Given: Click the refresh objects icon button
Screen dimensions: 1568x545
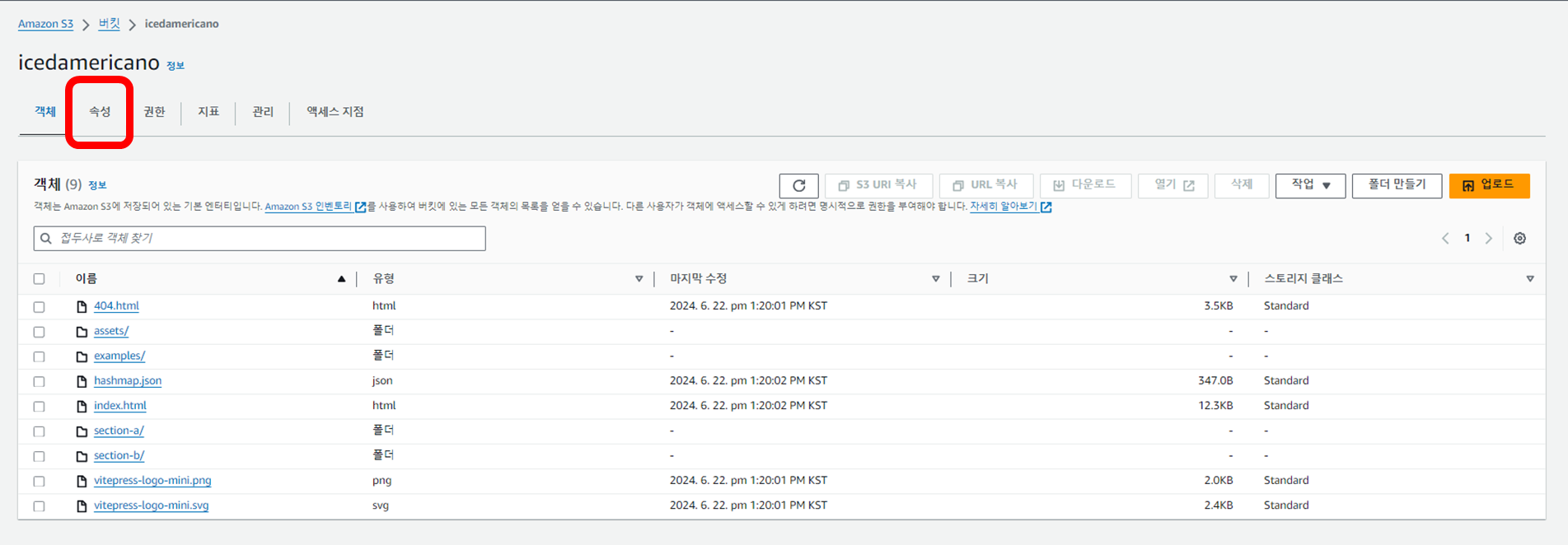Looking at the screenshot, I should point(798,186).
